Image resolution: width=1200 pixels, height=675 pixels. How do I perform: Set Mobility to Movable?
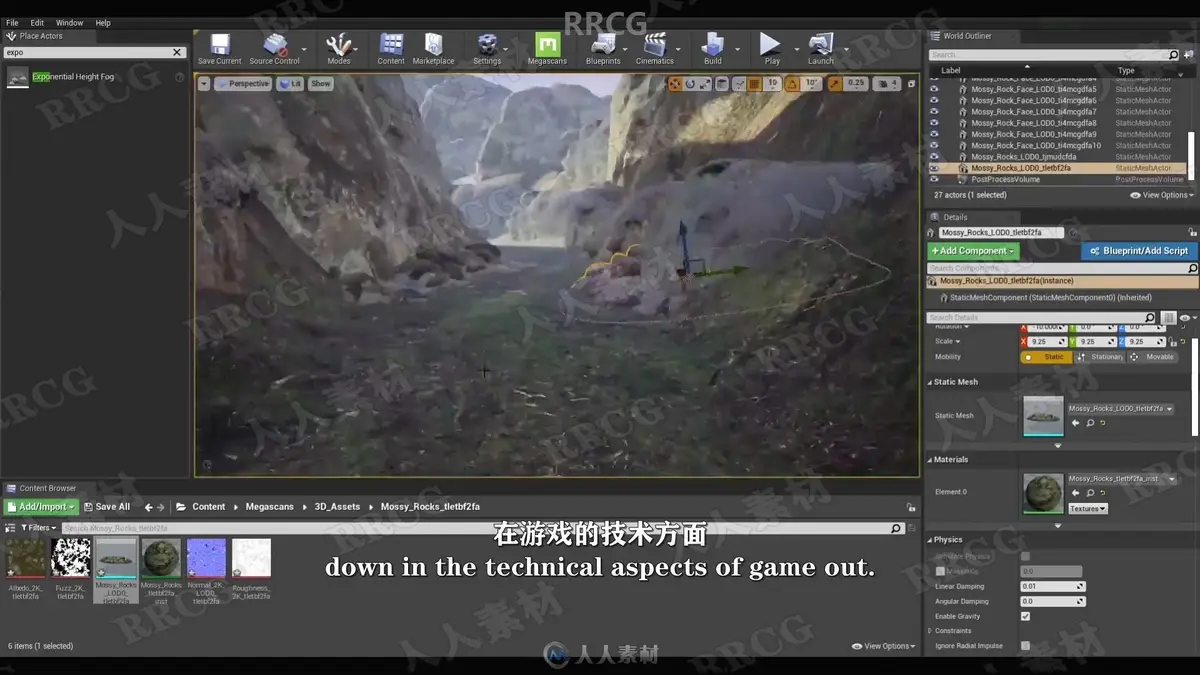(x=1154, y=357)
